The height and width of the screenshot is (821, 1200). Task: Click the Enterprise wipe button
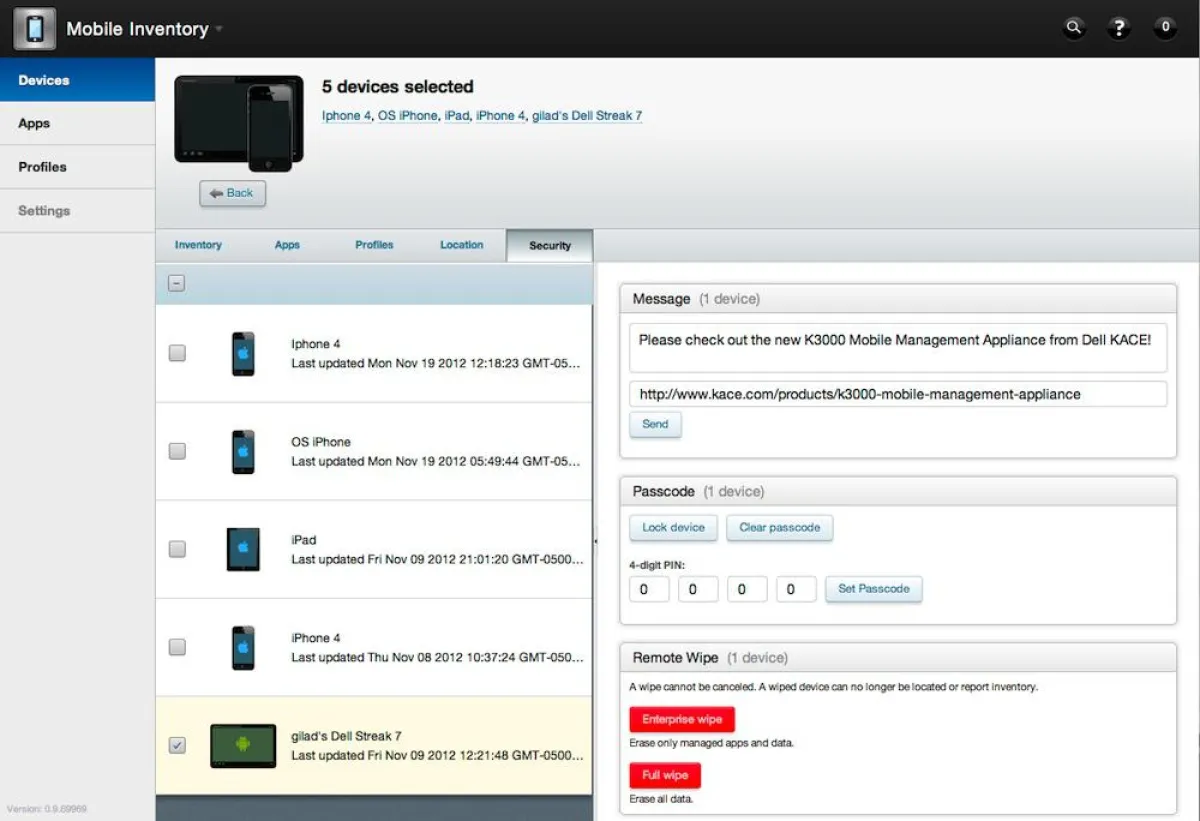point(682,719)
